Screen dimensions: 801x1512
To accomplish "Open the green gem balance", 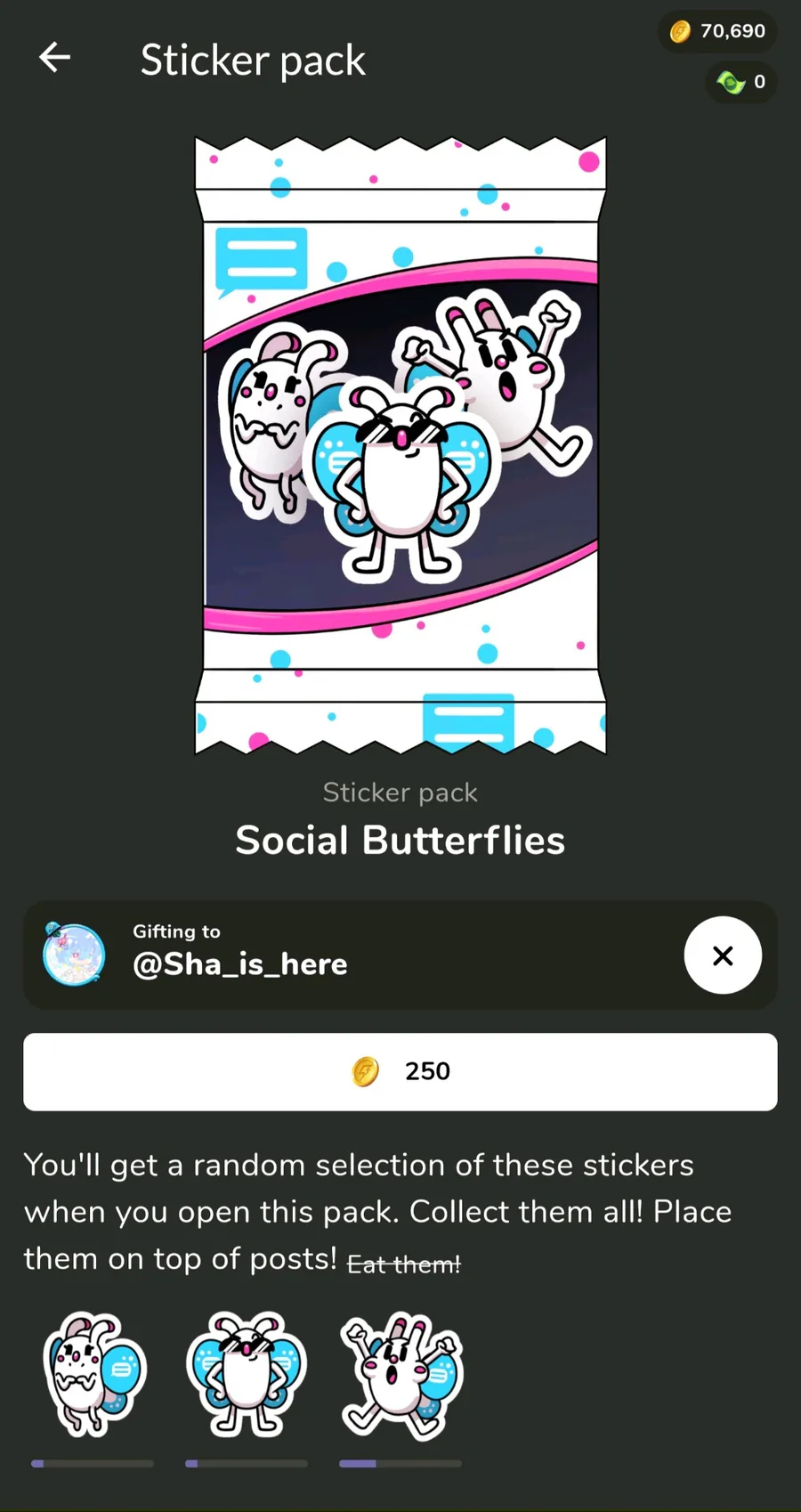I will point(741,82).
